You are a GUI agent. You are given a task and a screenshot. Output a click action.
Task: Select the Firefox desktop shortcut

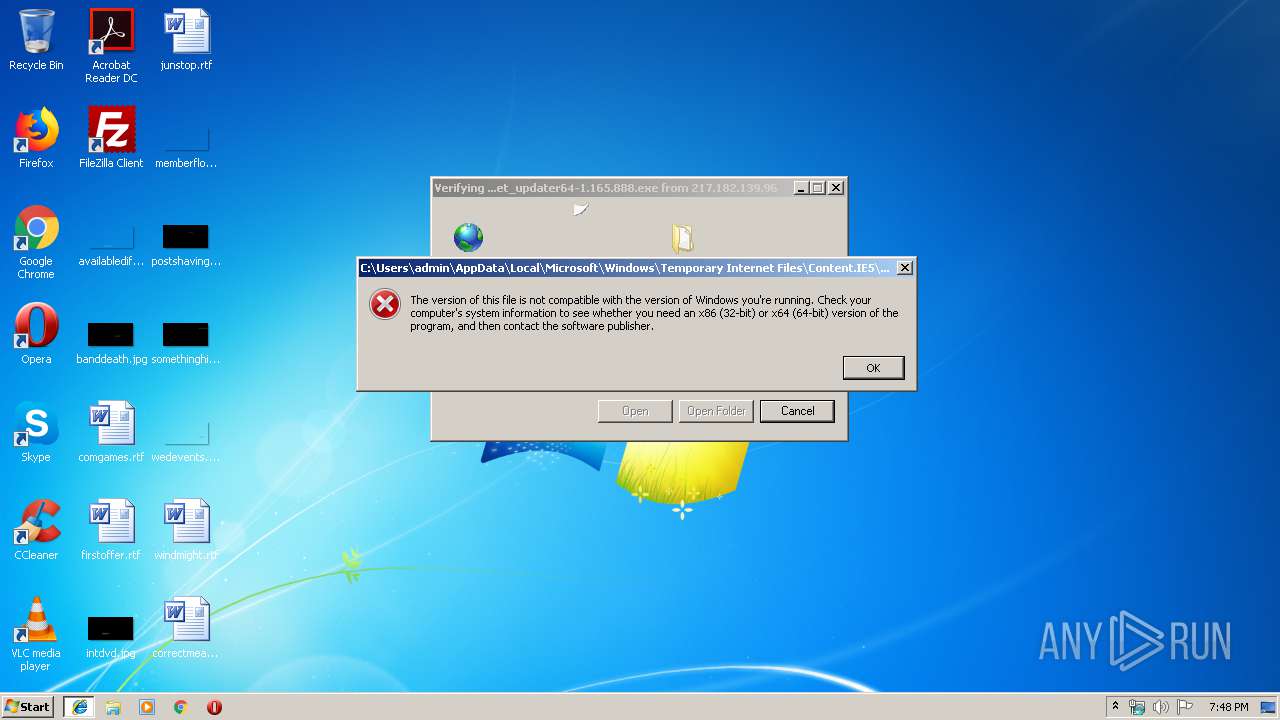(36, 138)
